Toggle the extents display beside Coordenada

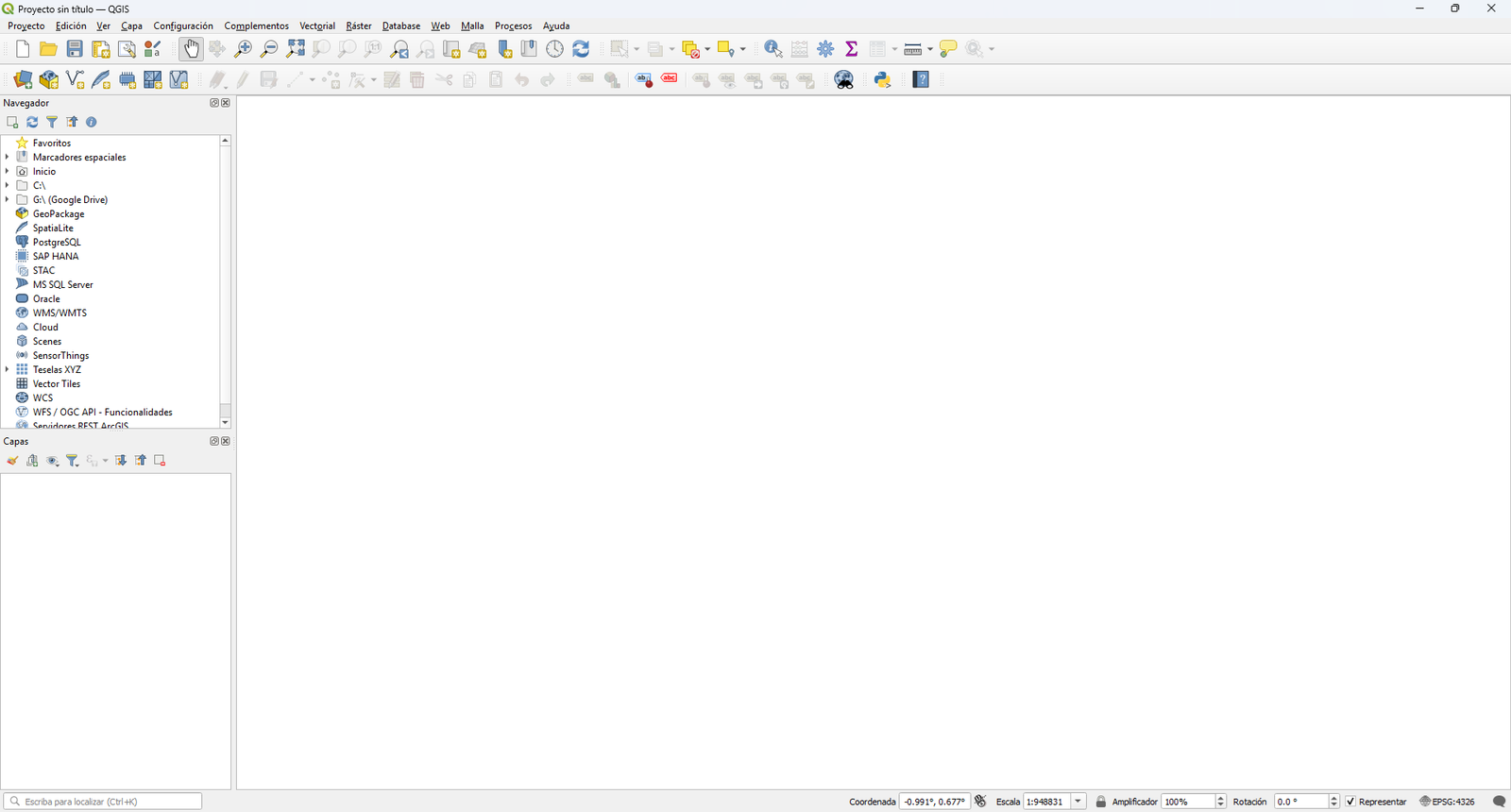click(x=980, y=802)
